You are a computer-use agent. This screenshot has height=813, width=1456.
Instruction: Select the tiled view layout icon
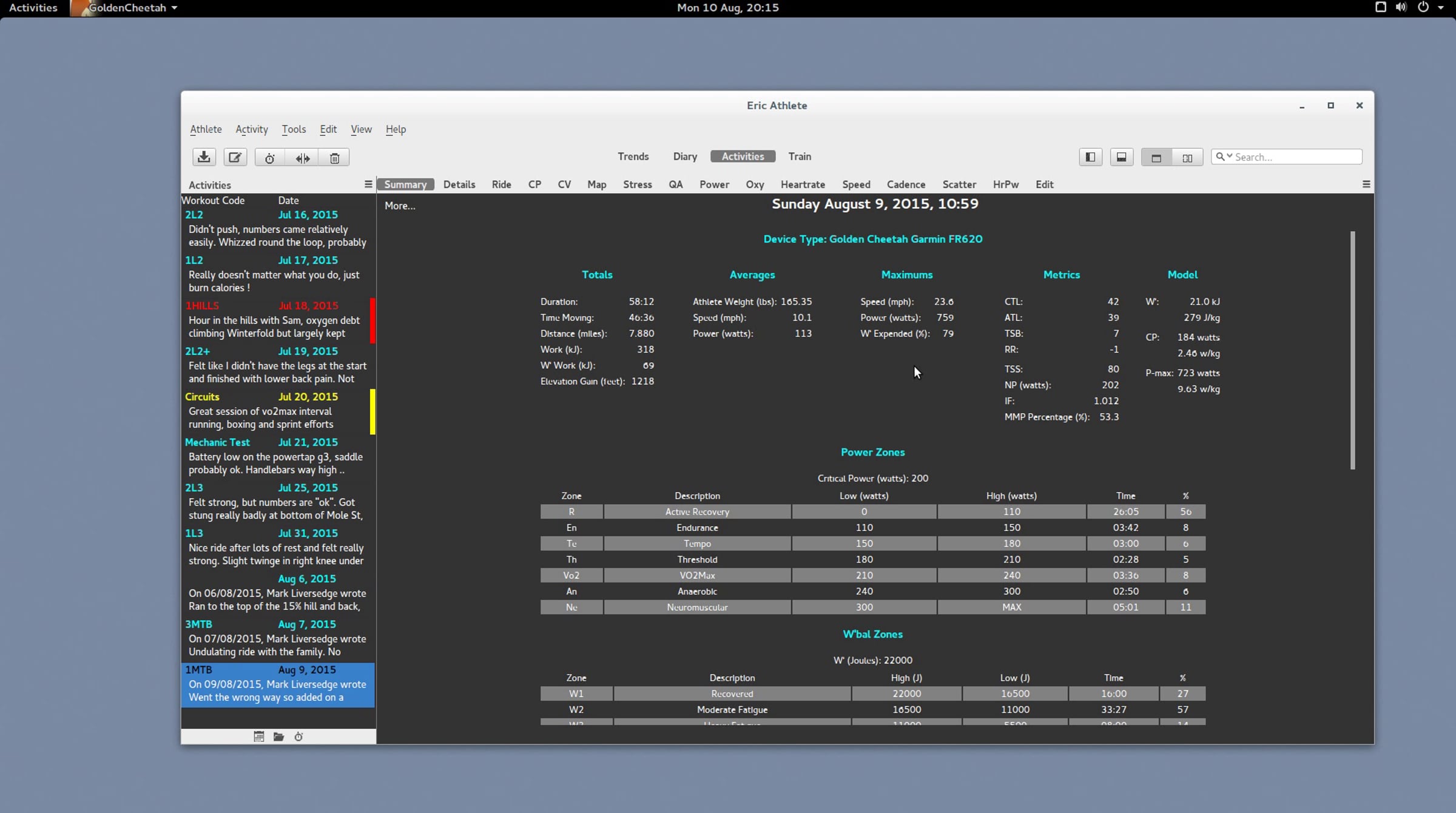[x=1187, y=158]
